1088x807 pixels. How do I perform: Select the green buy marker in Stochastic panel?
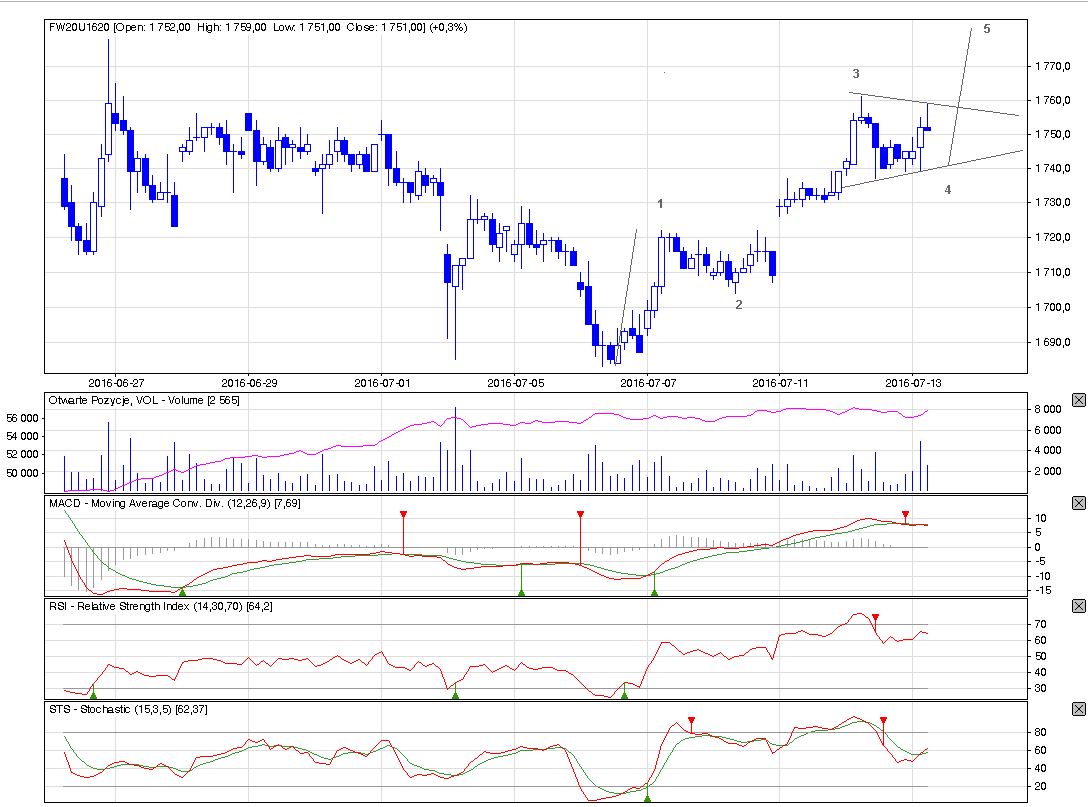tap(647, 797)
